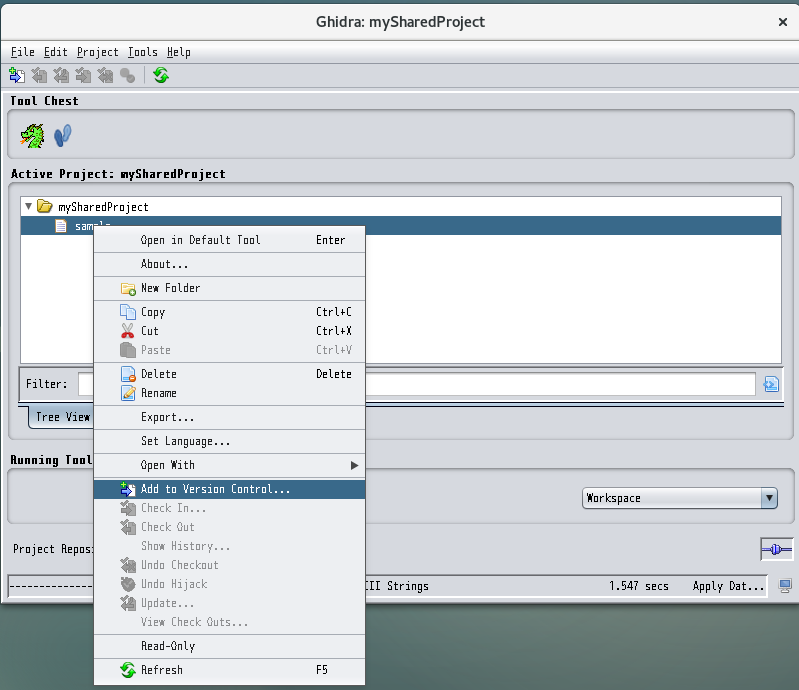Viewport: 799px width, 690px height.
Task: Switch to the Tree View tab
Action: click(61, 417)
